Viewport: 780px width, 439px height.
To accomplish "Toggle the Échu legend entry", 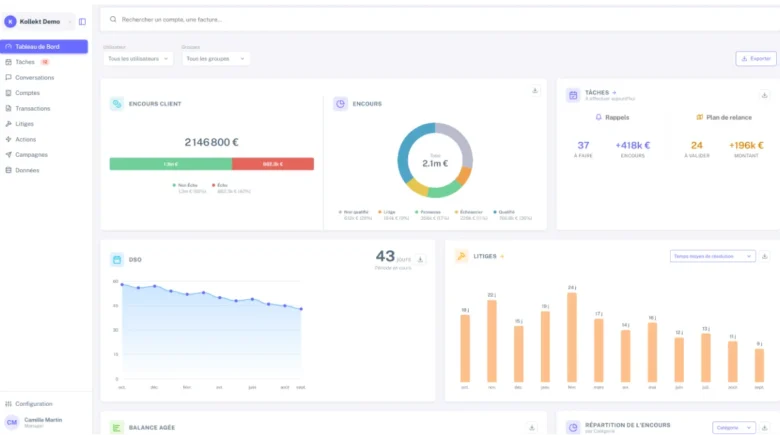I will pyautogui.click(x=231, y=188).
